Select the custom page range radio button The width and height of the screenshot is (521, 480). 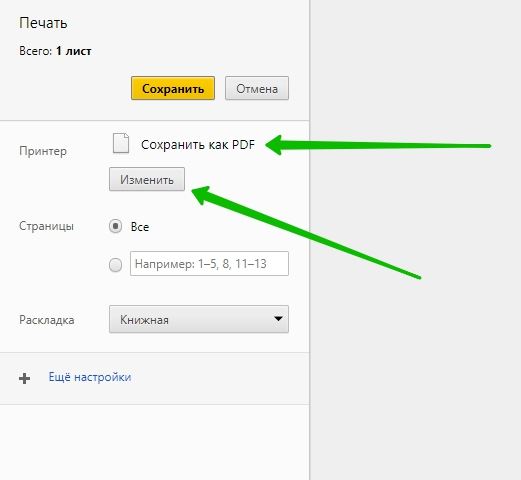115,265
